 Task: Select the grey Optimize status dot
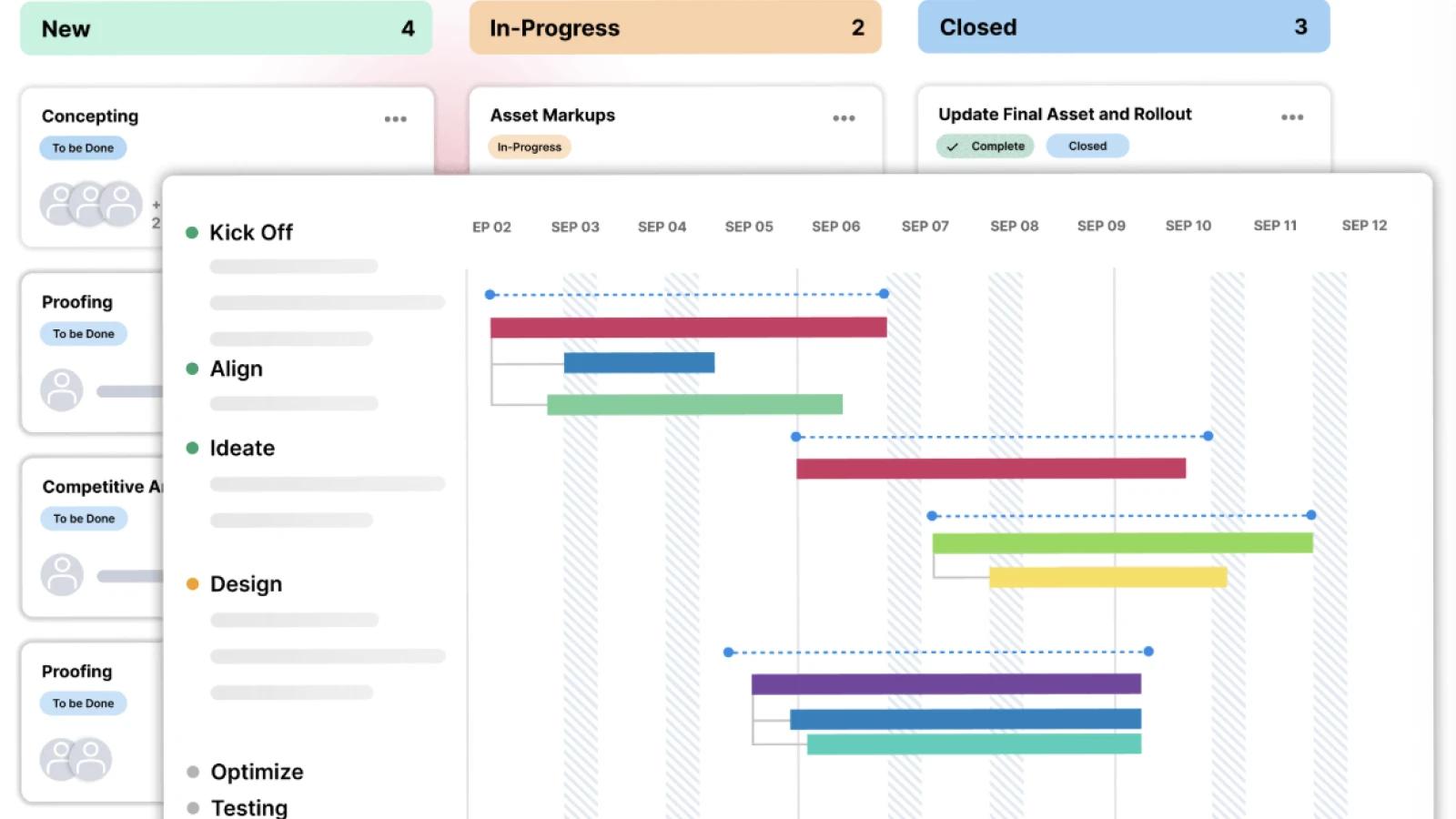(193, 772)
